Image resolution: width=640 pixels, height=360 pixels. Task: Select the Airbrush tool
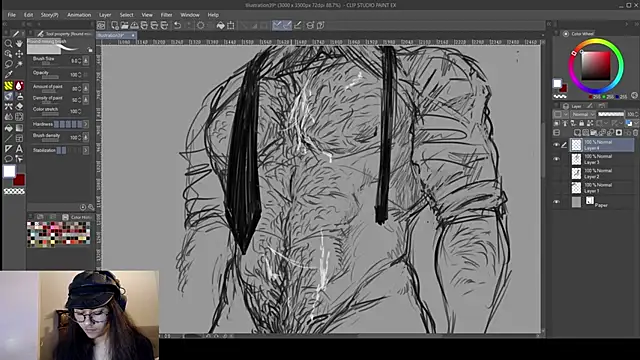click(x=19, y=96)
